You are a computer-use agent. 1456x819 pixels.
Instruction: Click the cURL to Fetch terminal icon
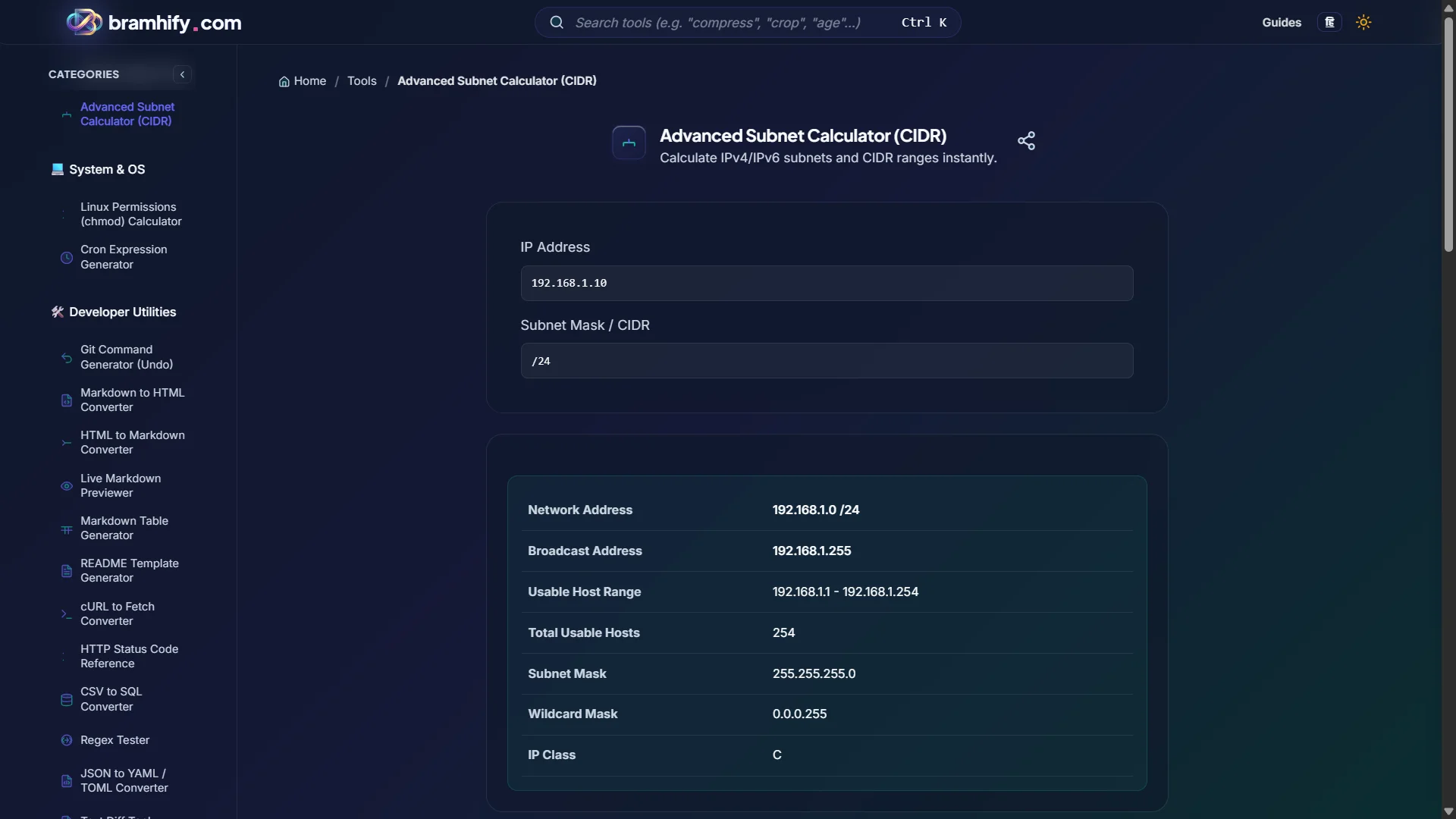click(x=67, y=614)
